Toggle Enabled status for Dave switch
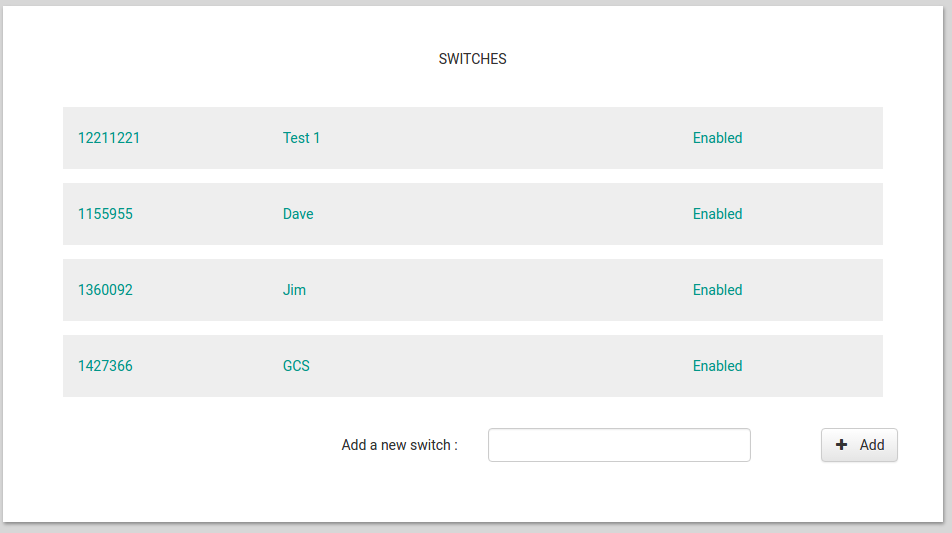Viewport: 952px width, 533px height. point(717,214)
